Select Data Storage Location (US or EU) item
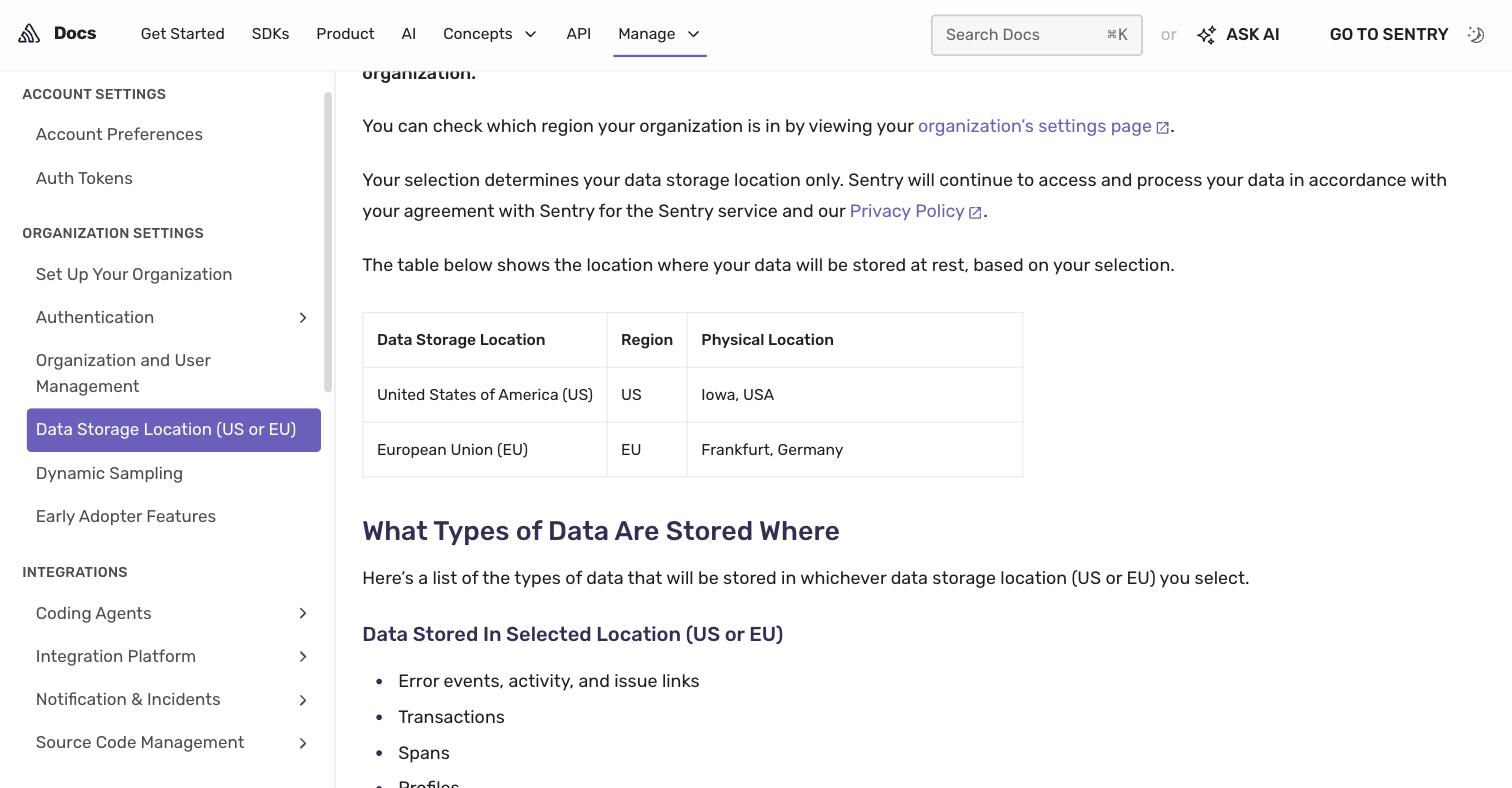The height and width of the screenshot is (788, 1512). tap(174, 430)
